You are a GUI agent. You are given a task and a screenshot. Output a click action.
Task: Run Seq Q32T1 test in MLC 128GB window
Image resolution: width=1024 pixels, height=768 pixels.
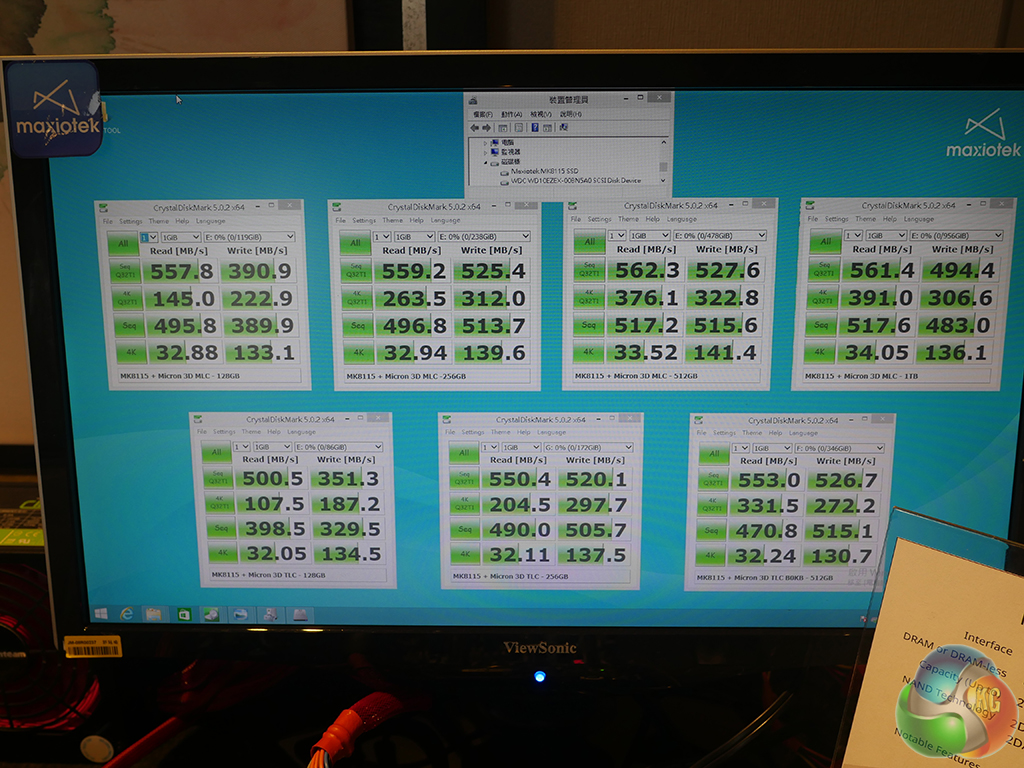pos(126,271)
